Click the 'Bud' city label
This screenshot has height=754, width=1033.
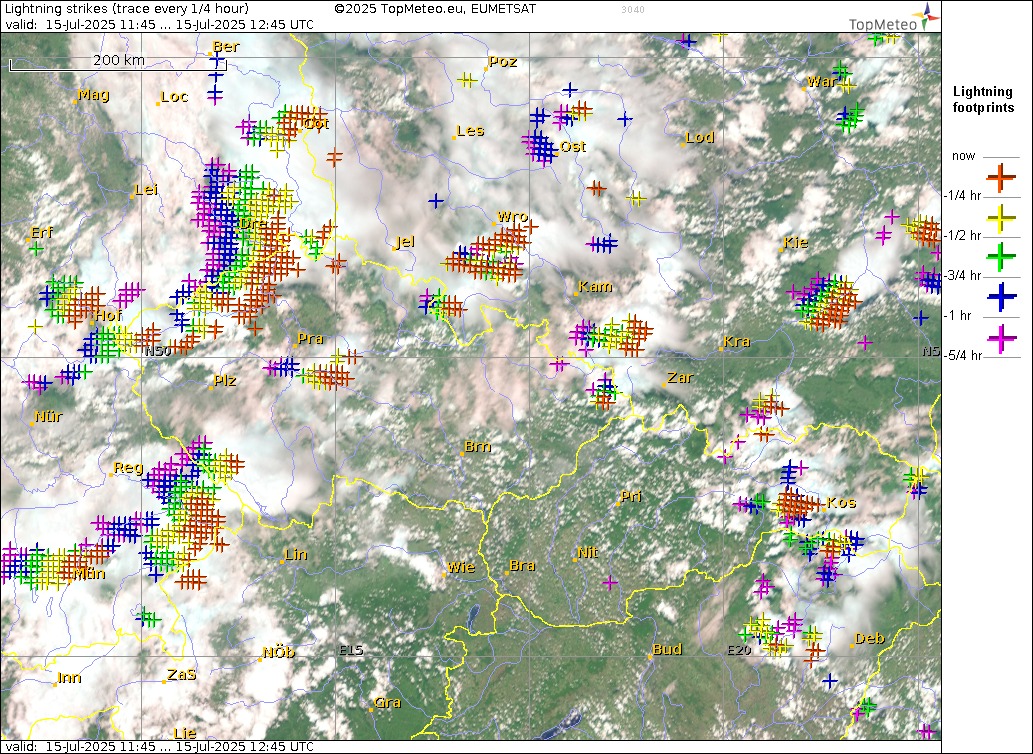point(667,649)
